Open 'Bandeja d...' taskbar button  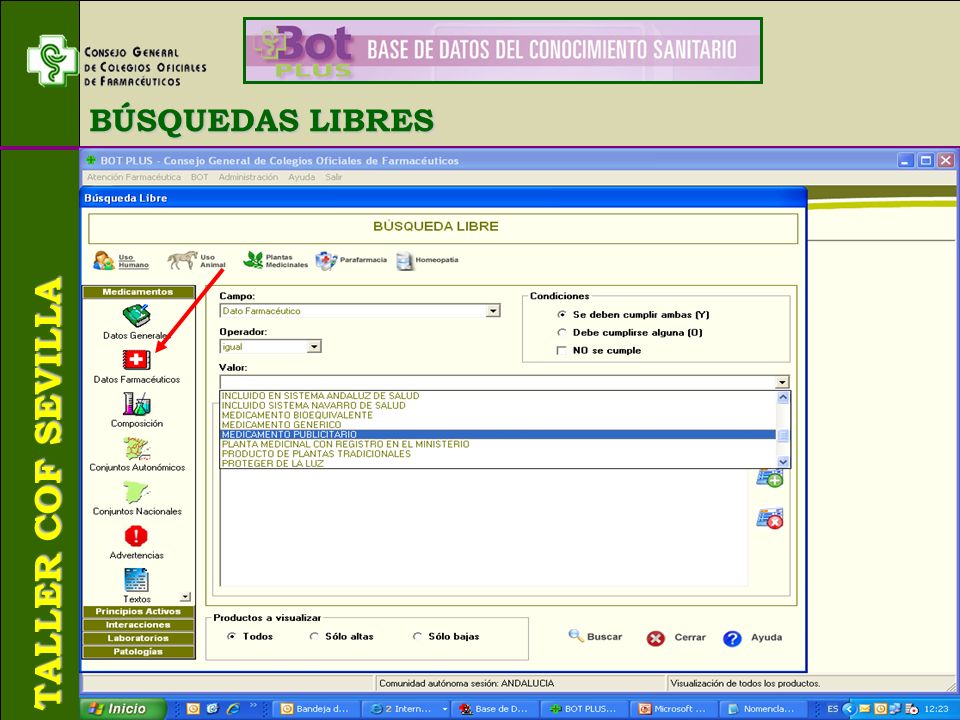pyautogui.click(x=315, y=708)
